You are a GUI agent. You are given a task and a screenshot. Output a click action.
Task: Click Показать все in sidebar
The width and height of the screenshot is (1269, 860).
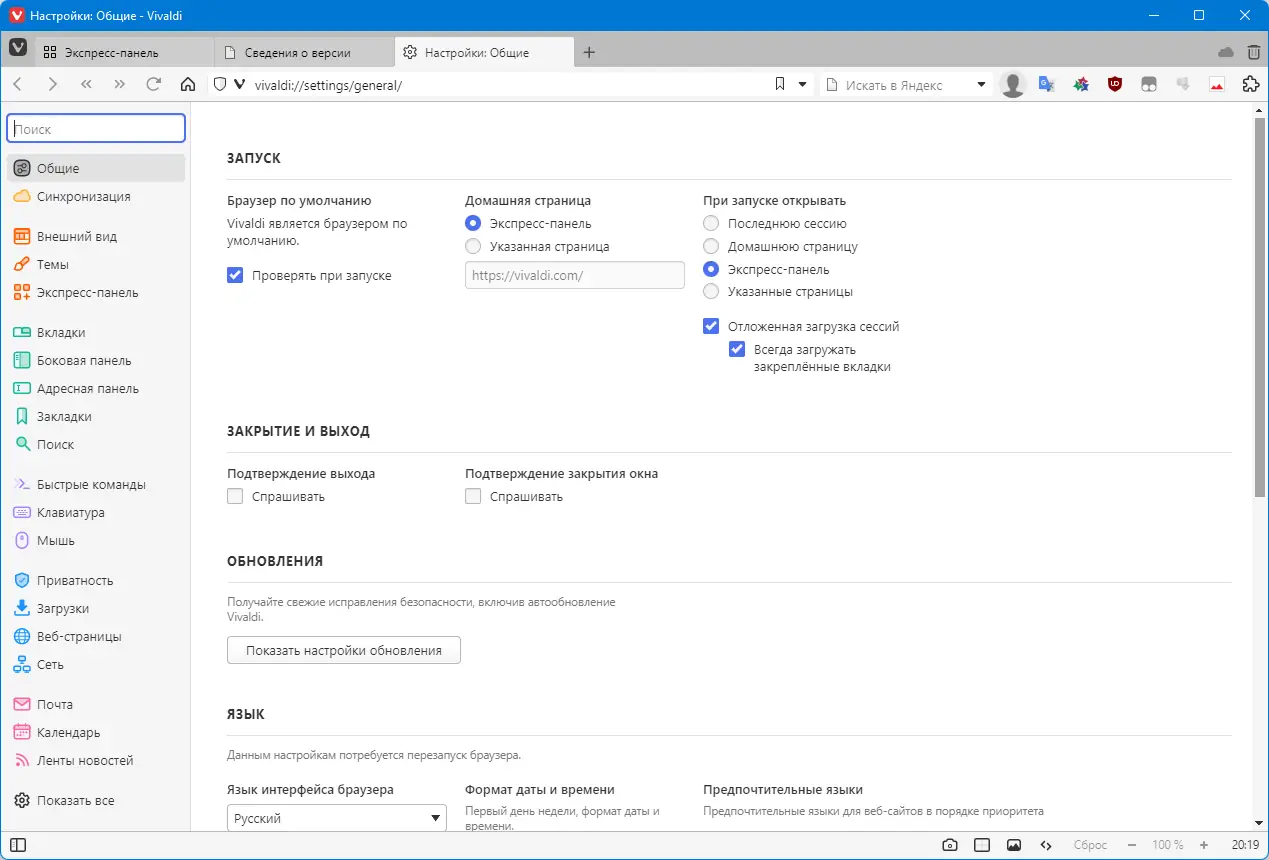pos(96,801)
